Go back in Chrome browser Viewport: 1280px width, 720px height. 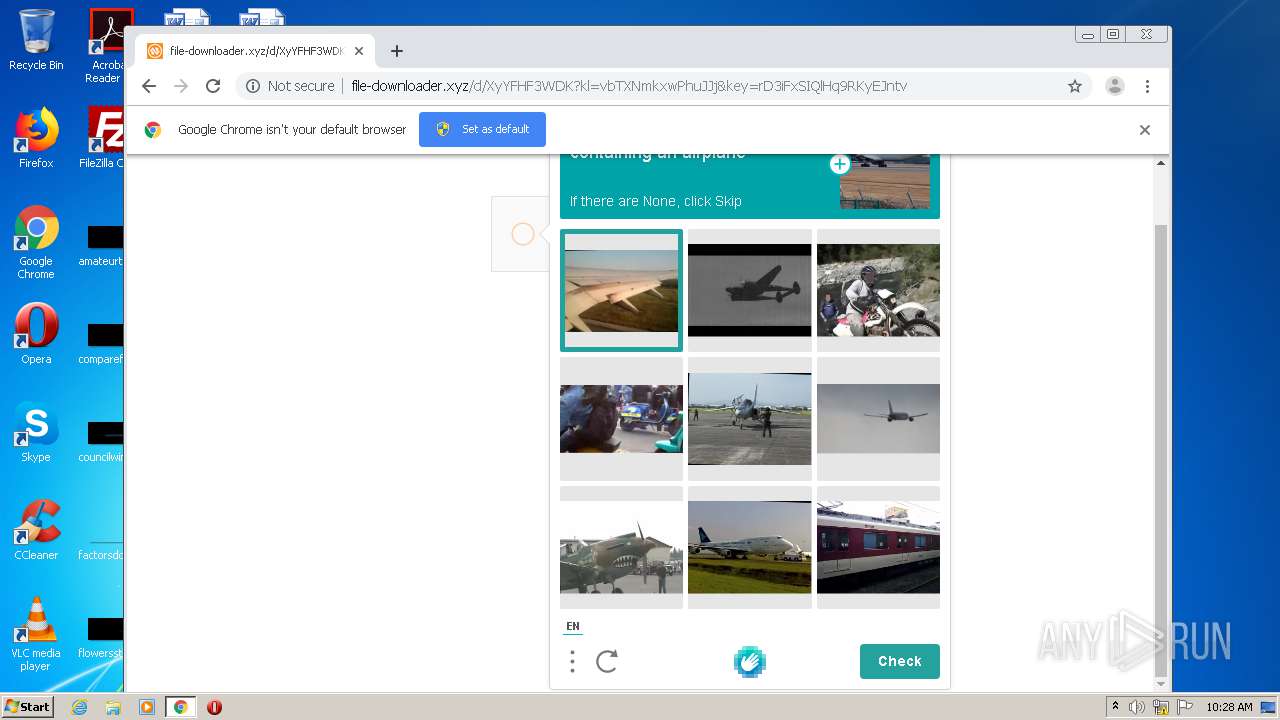149,86
